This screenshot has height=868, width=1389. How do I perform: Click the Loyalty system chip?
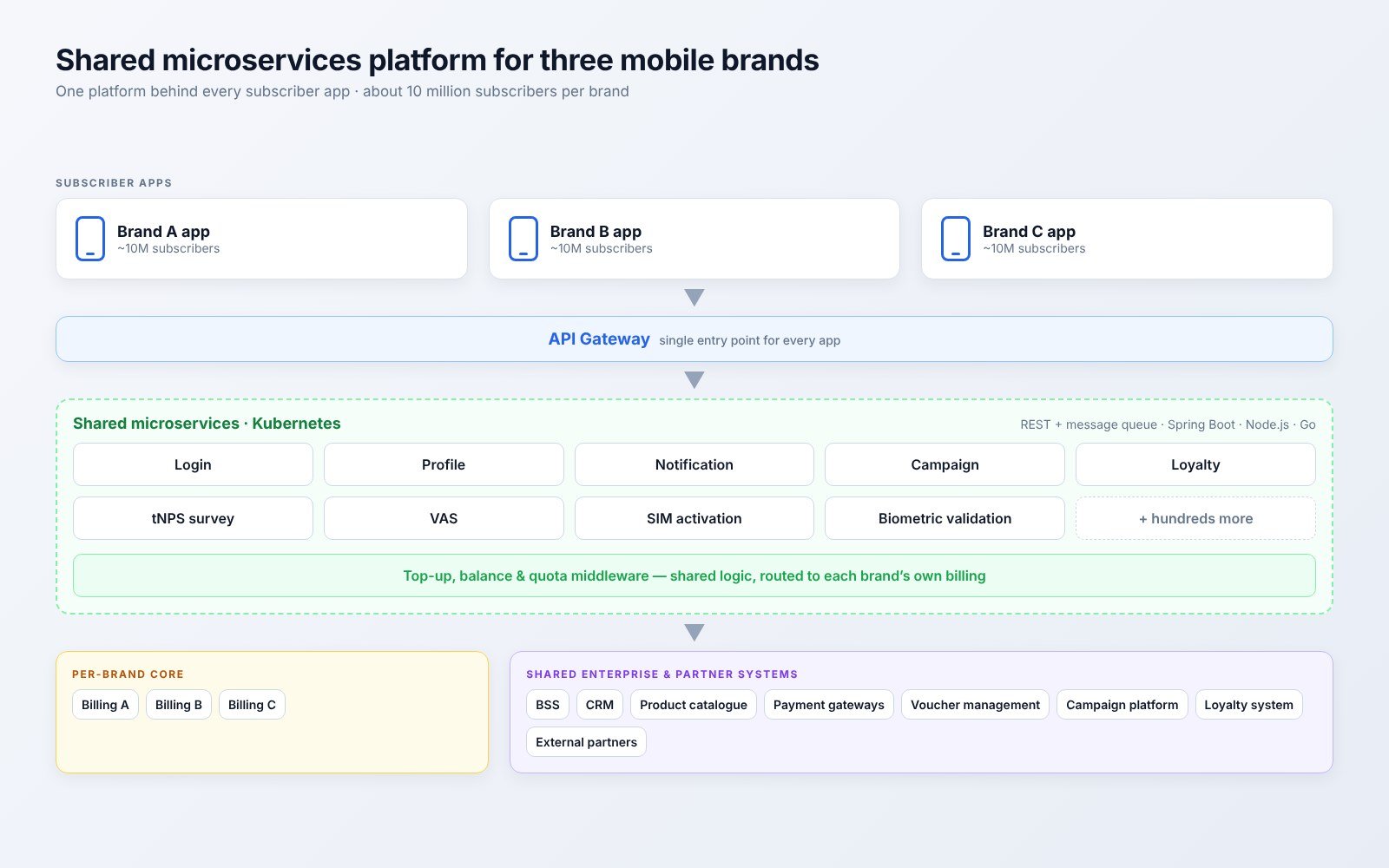click(x=1248, y=705)
